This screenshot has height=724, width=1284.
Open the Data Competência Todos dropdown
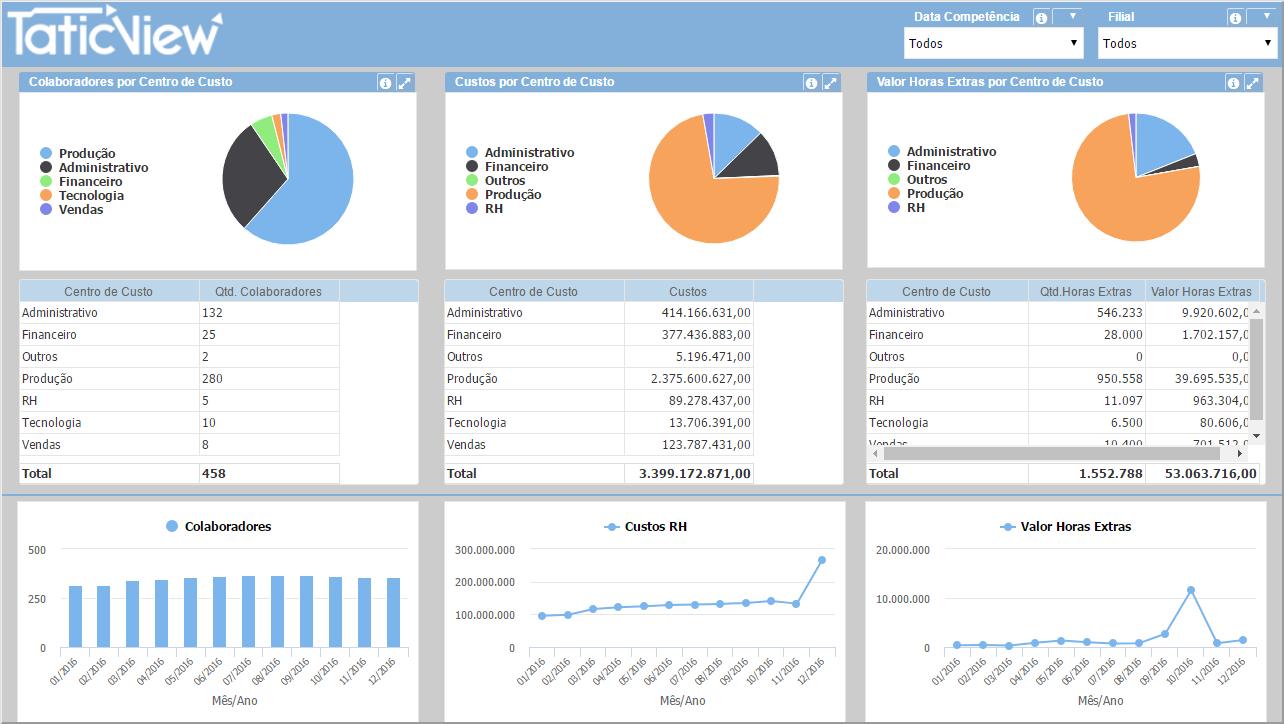(x=994, y=43)
